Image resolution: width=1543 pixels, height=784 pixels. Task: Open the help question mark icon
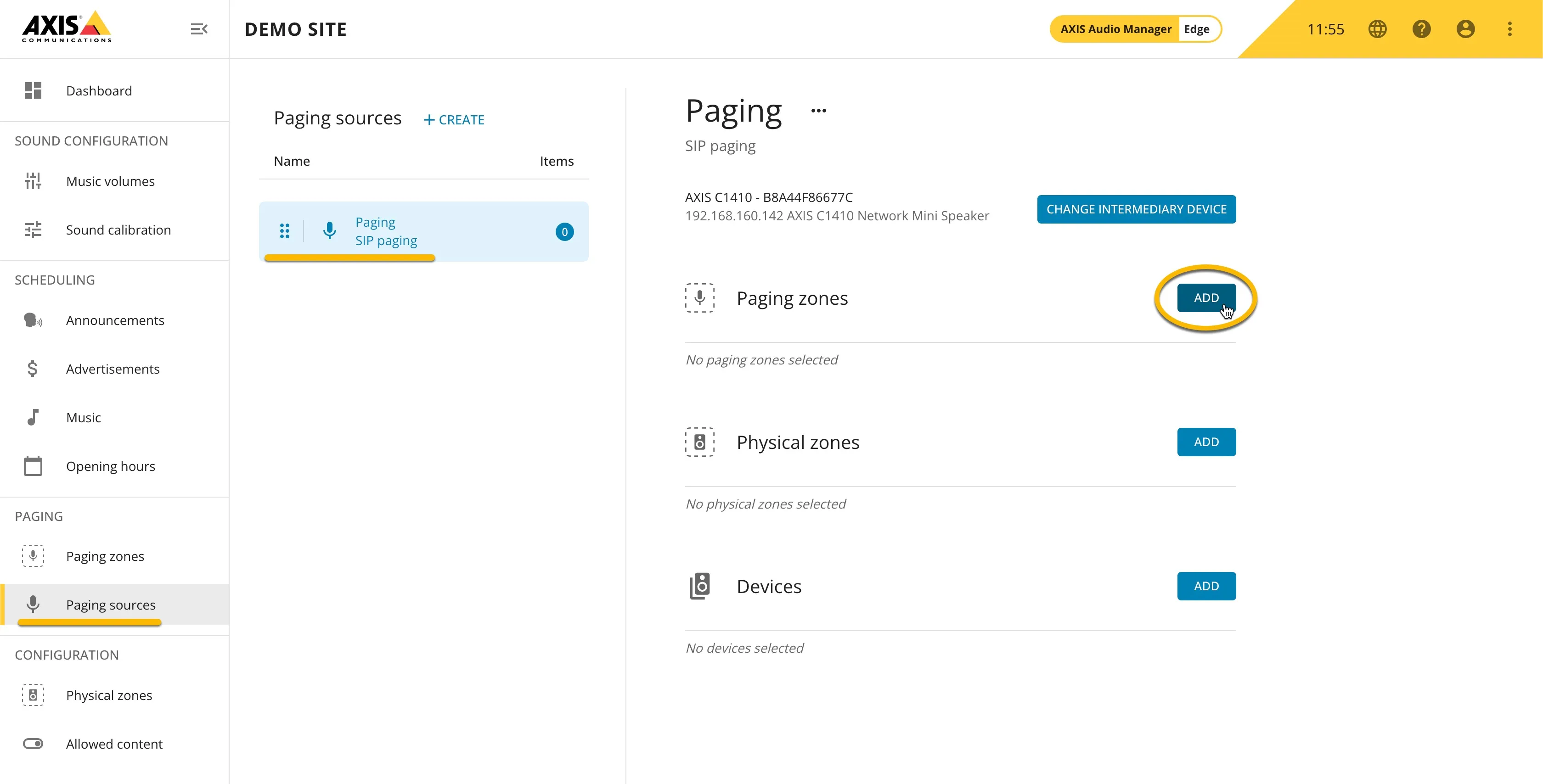[1421, 29]
